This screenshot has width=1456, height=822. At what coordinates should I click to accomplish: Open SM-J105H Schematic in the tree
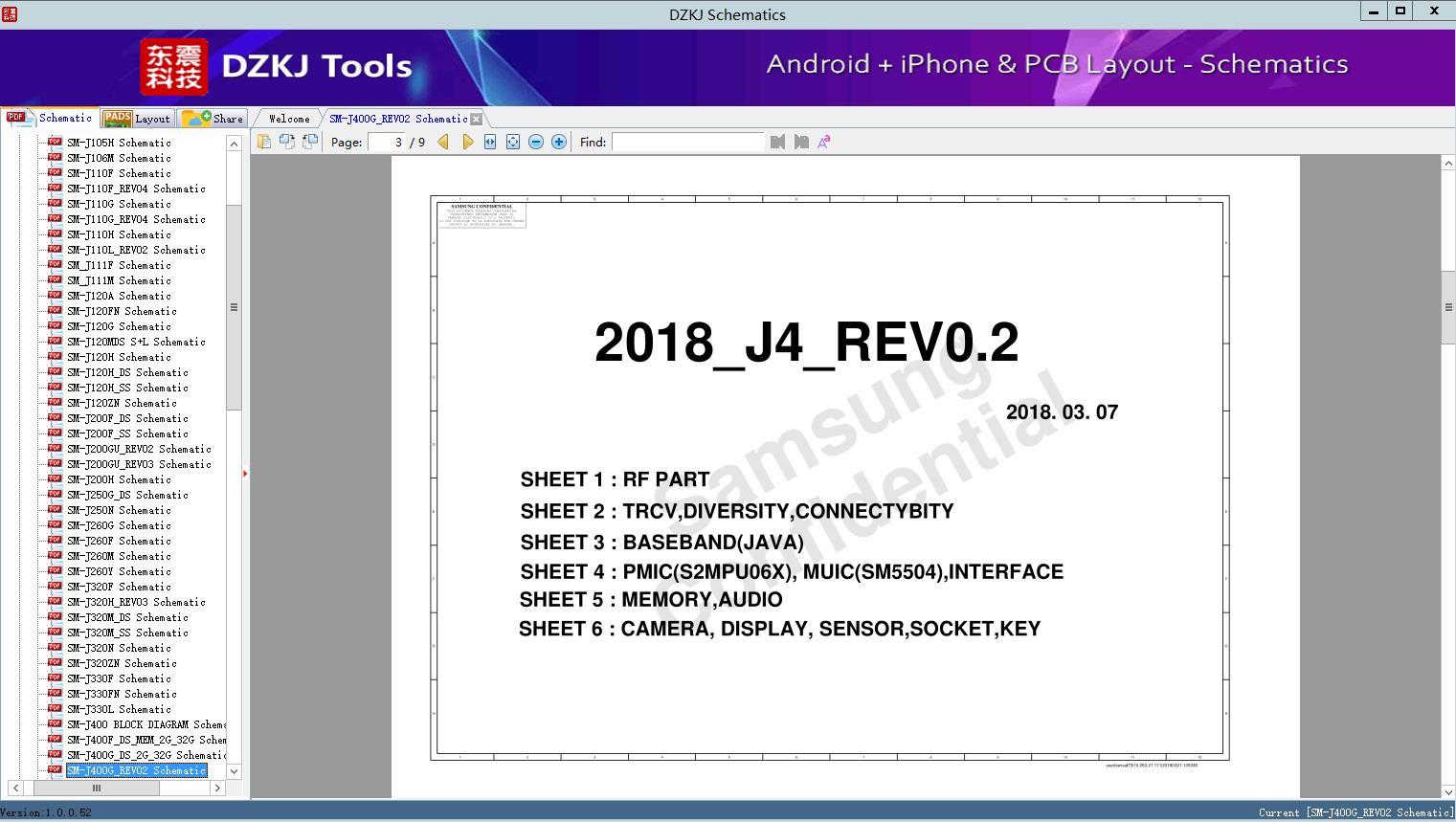coord(119,143)
